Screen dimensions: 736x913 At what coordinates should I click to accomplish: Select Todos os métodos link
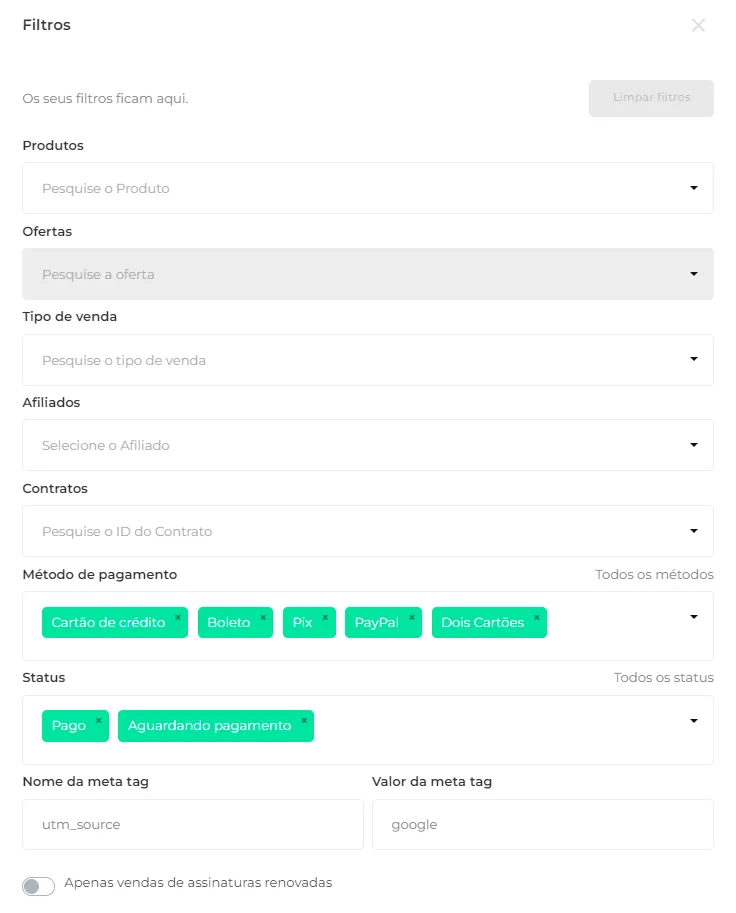click(654, 575)
